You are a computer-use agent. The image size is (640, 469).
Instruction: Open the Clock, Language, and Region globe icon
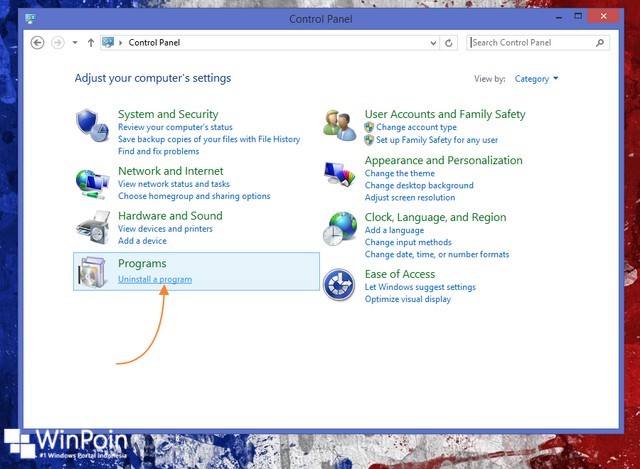(340, 229)
